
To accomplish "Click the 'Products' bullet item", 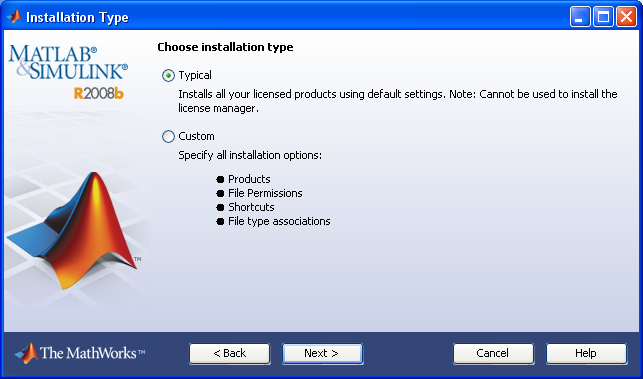I will (x=249, y=179).
